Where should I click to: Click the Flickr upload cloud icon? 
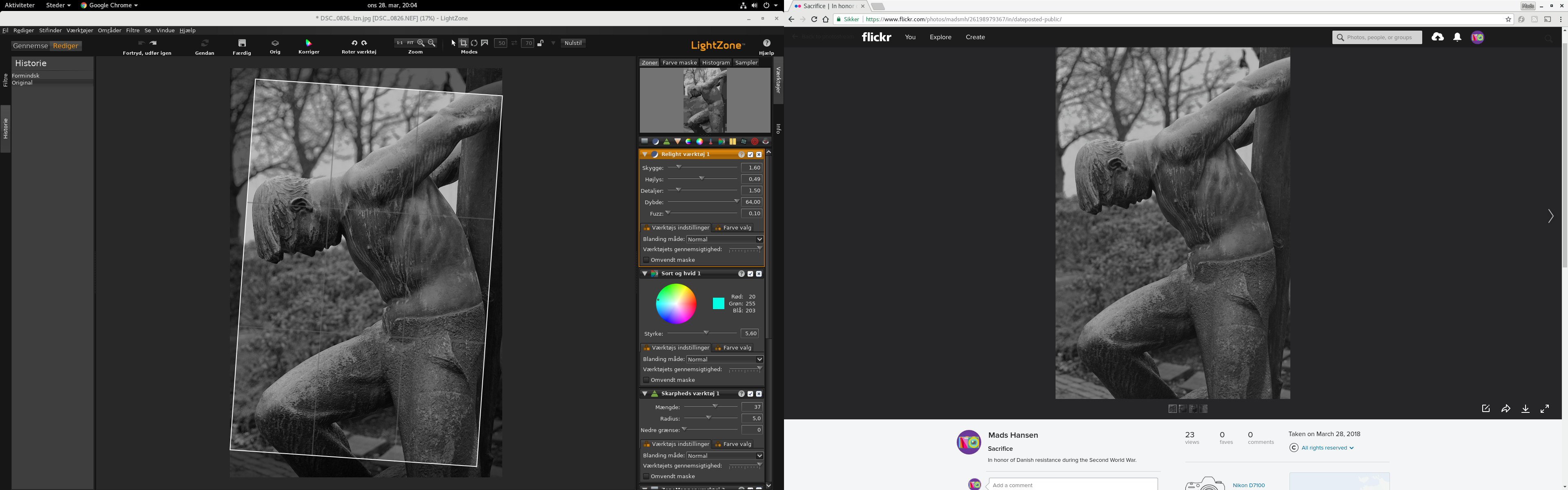[x=1438, y=37]
